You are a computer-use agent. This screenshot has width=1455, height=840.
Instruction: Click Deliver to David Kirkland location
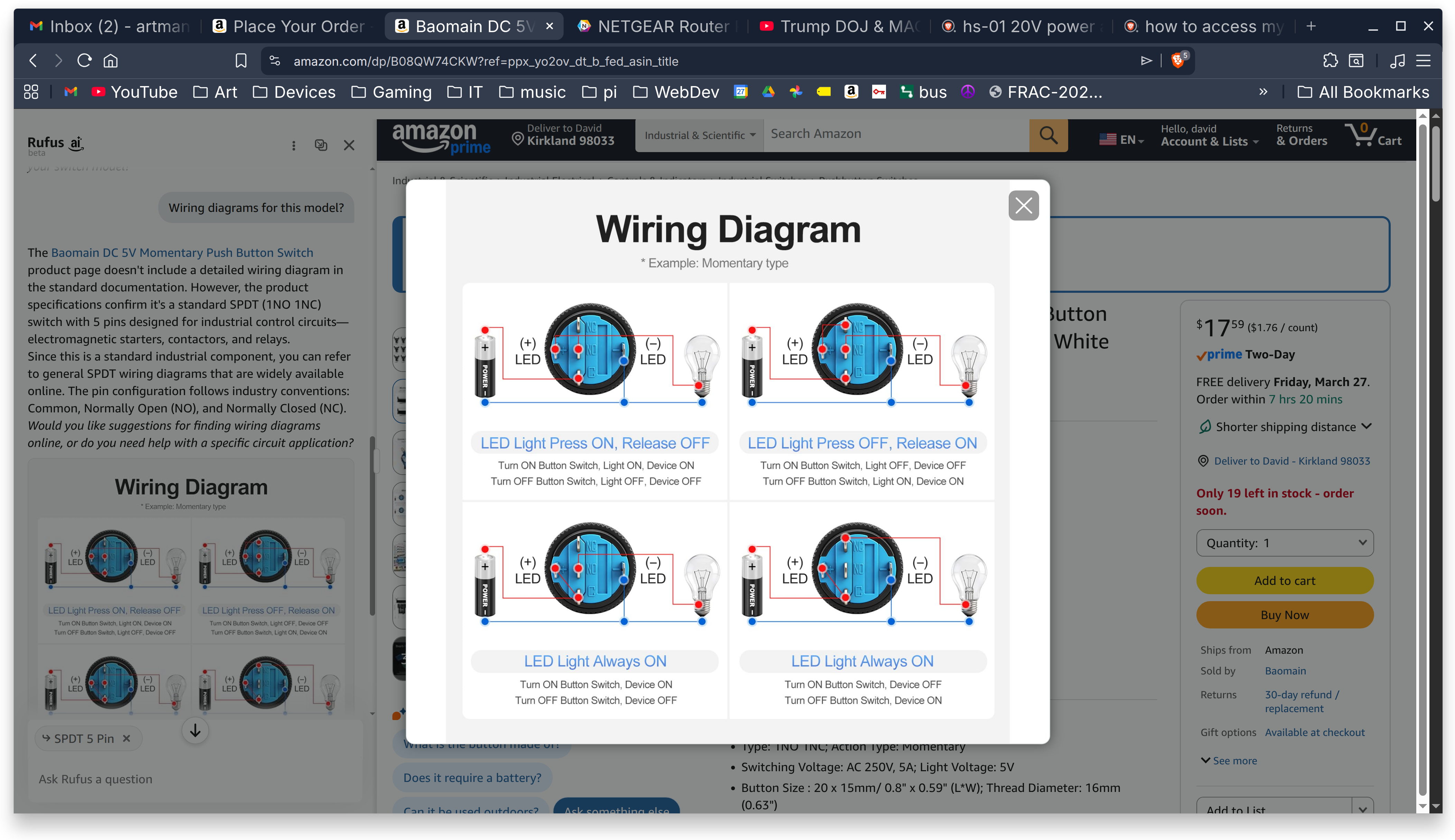(563, 136)
